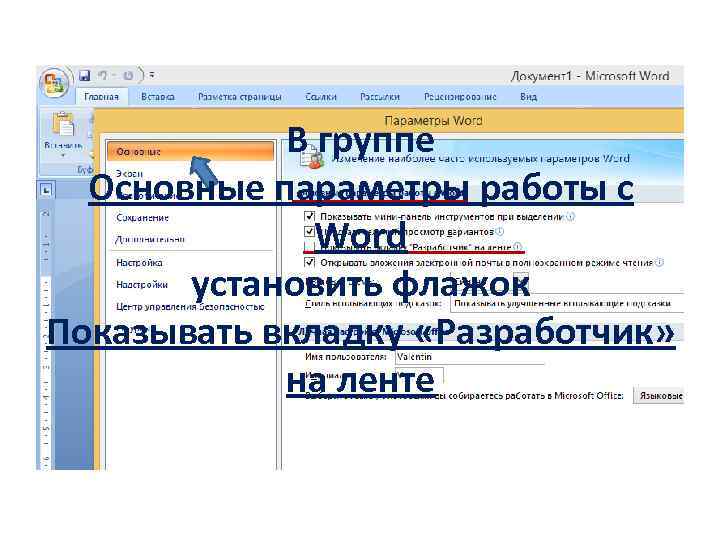Toggle live preview of variants checkbox
The height and width of the screenshot is (540, 720).
[x=309, y=231]
